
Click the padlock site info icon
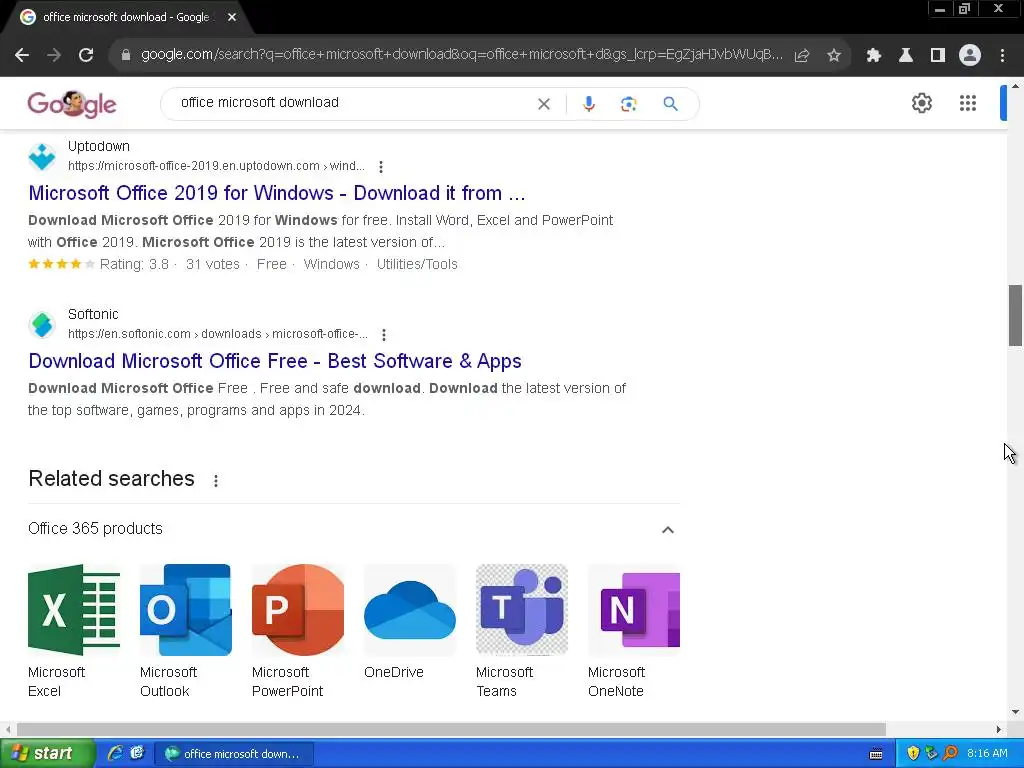(x=126, y=55)
